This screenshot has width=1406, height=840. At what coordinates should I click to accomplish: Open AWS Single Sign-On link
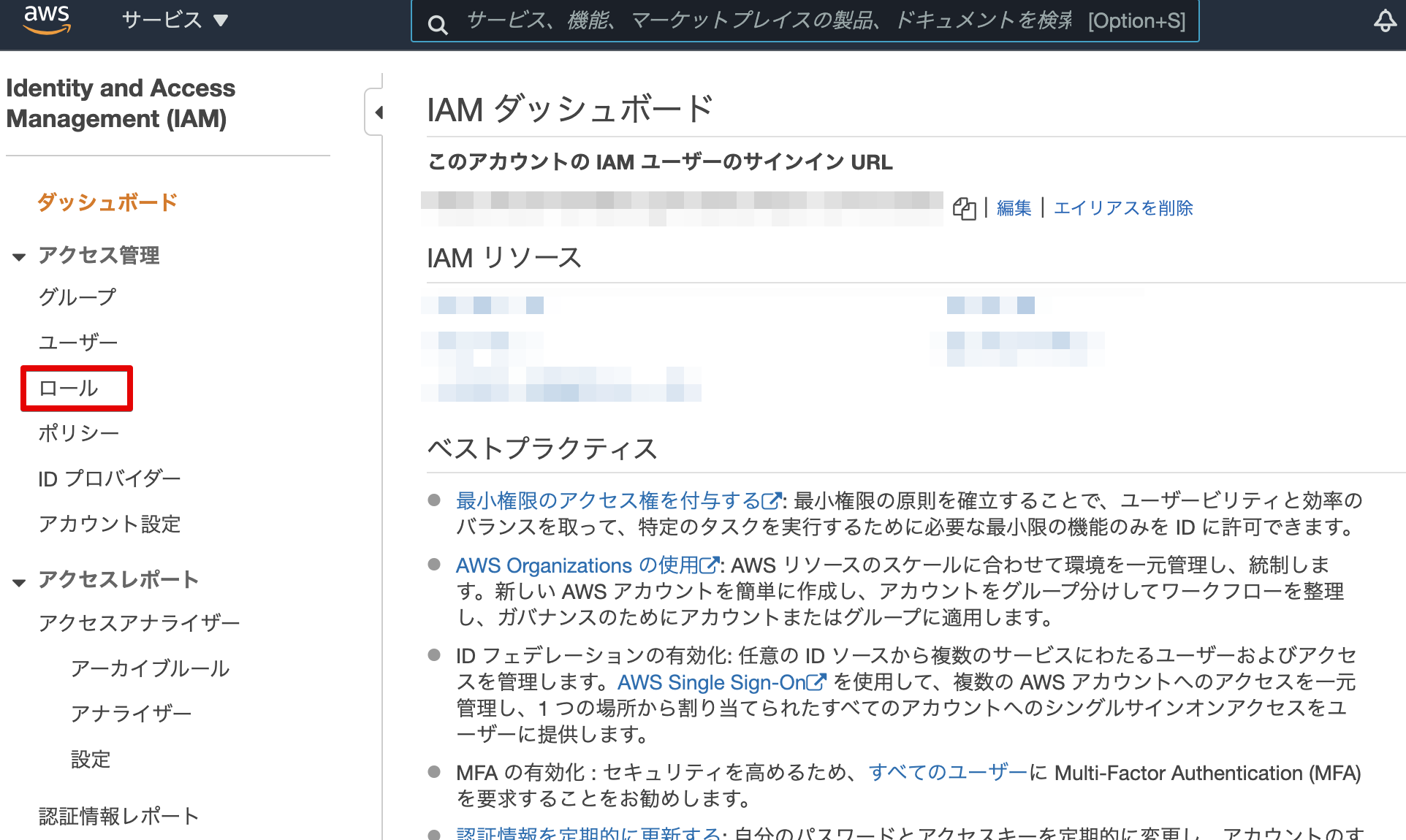722,682
